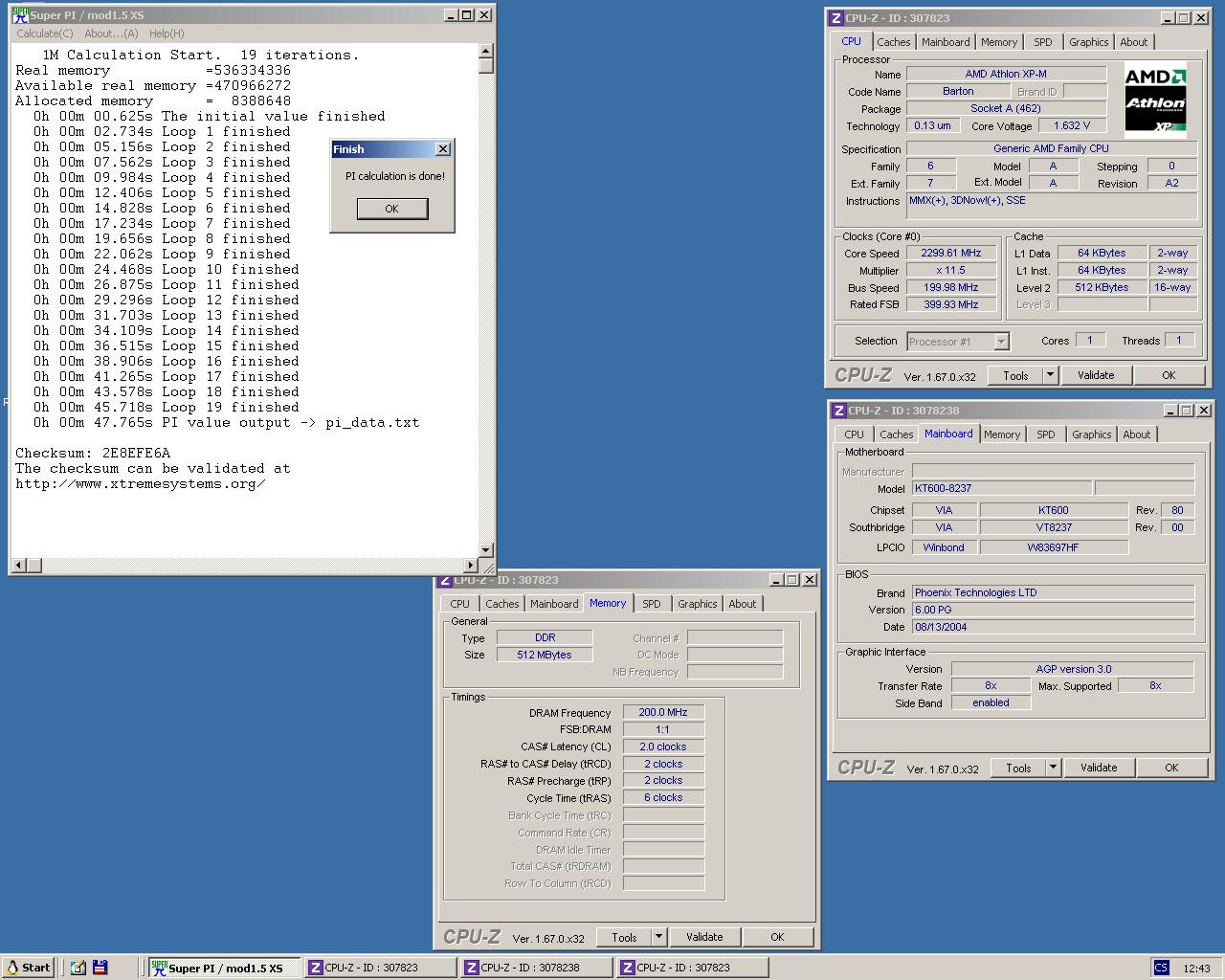The image size is (1225, 980).
Task: Click the Core Voltage value 1.632 V
Action: (1071, 125)
